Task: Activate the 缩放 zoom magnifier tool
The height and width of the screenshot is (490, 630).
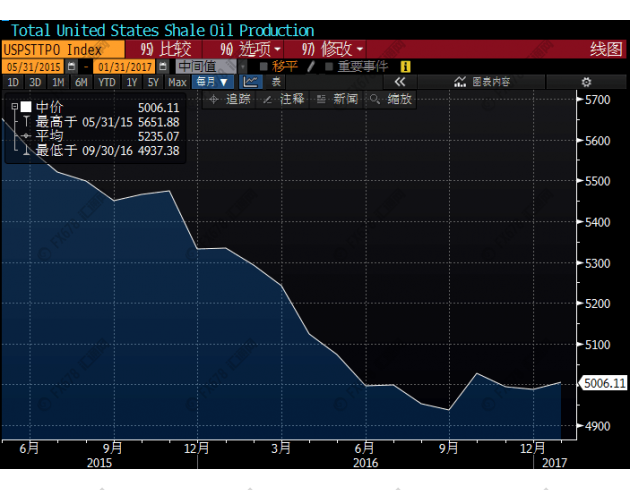Action: (x=391, y=99)
